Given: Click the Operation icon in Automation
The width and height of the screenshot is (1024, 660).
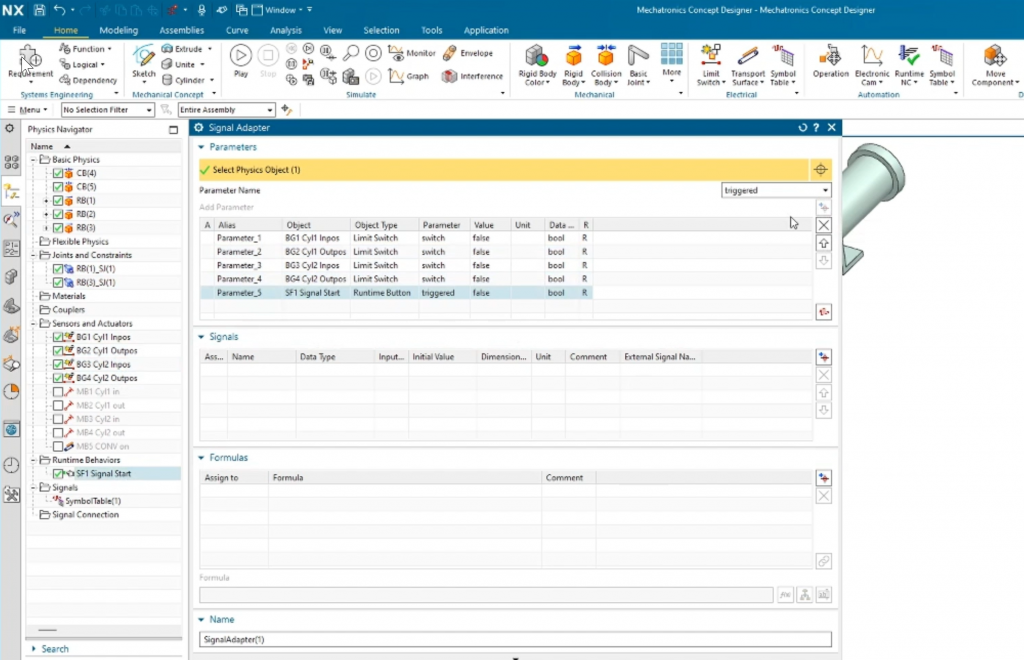Looking at the screenshot, I should [x=830, y=57].
